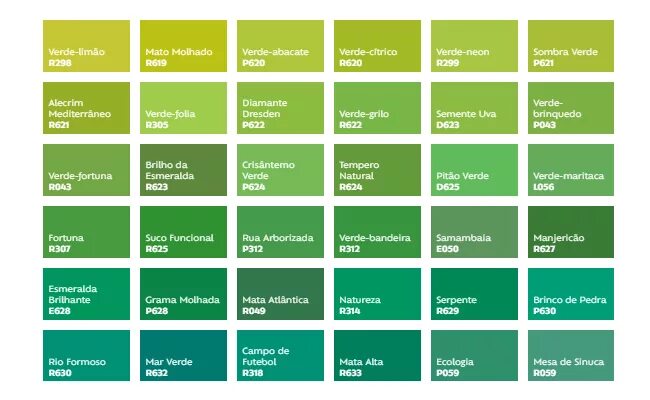The width and height of the screenshot is (650, 400).
Task: Pick the Sombra Verde P621 swatch
Action: pos(571,46)
